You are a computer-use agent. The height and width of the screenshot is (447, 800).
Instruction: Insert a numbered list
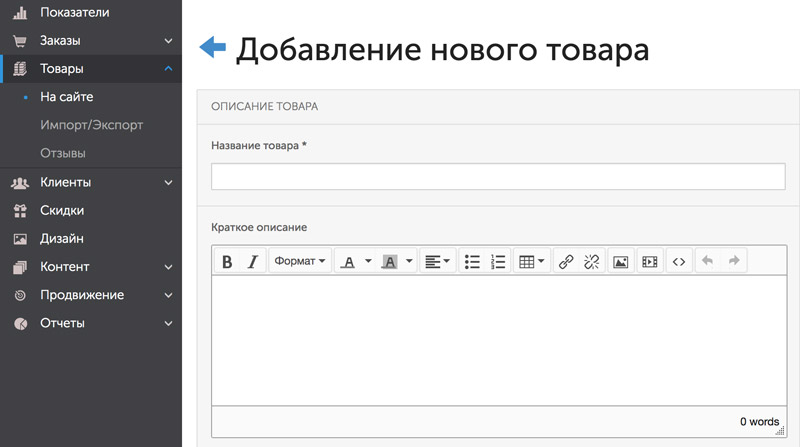point(497,262)
